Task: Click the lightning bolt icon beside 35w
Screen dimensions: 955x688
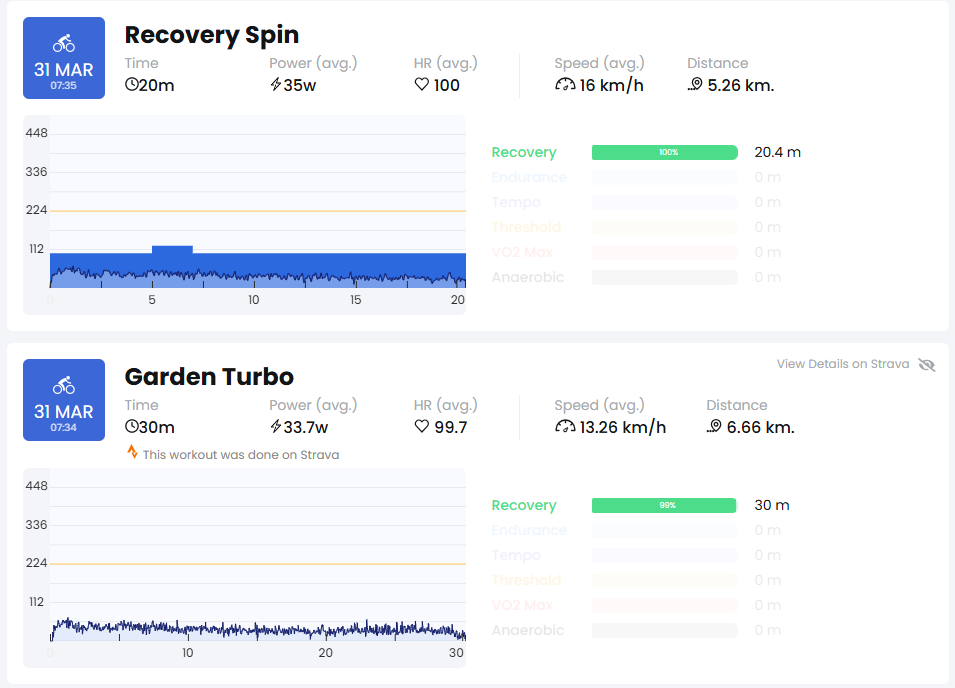Action: (276, 85)
